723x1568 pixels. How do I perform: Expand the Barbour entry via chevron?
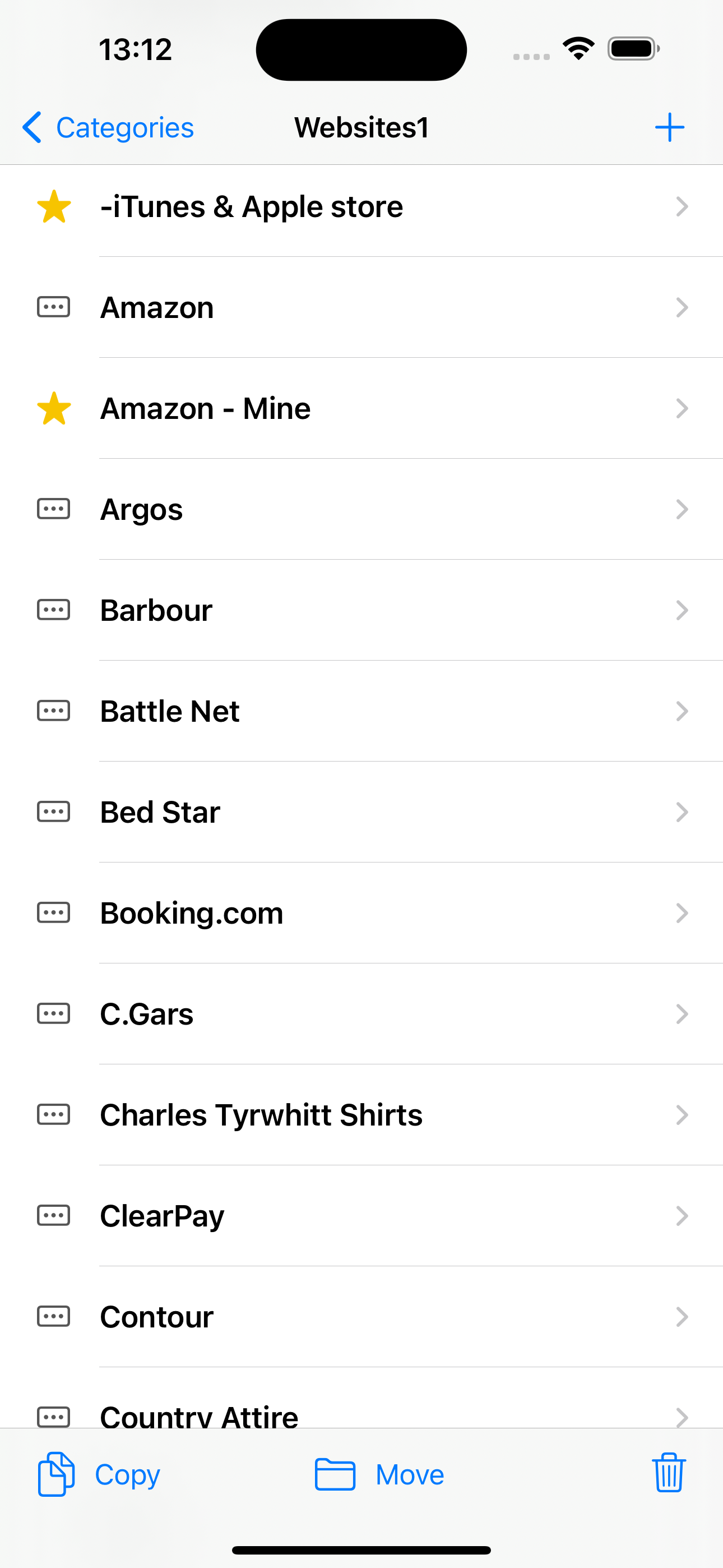coord(682,610)
